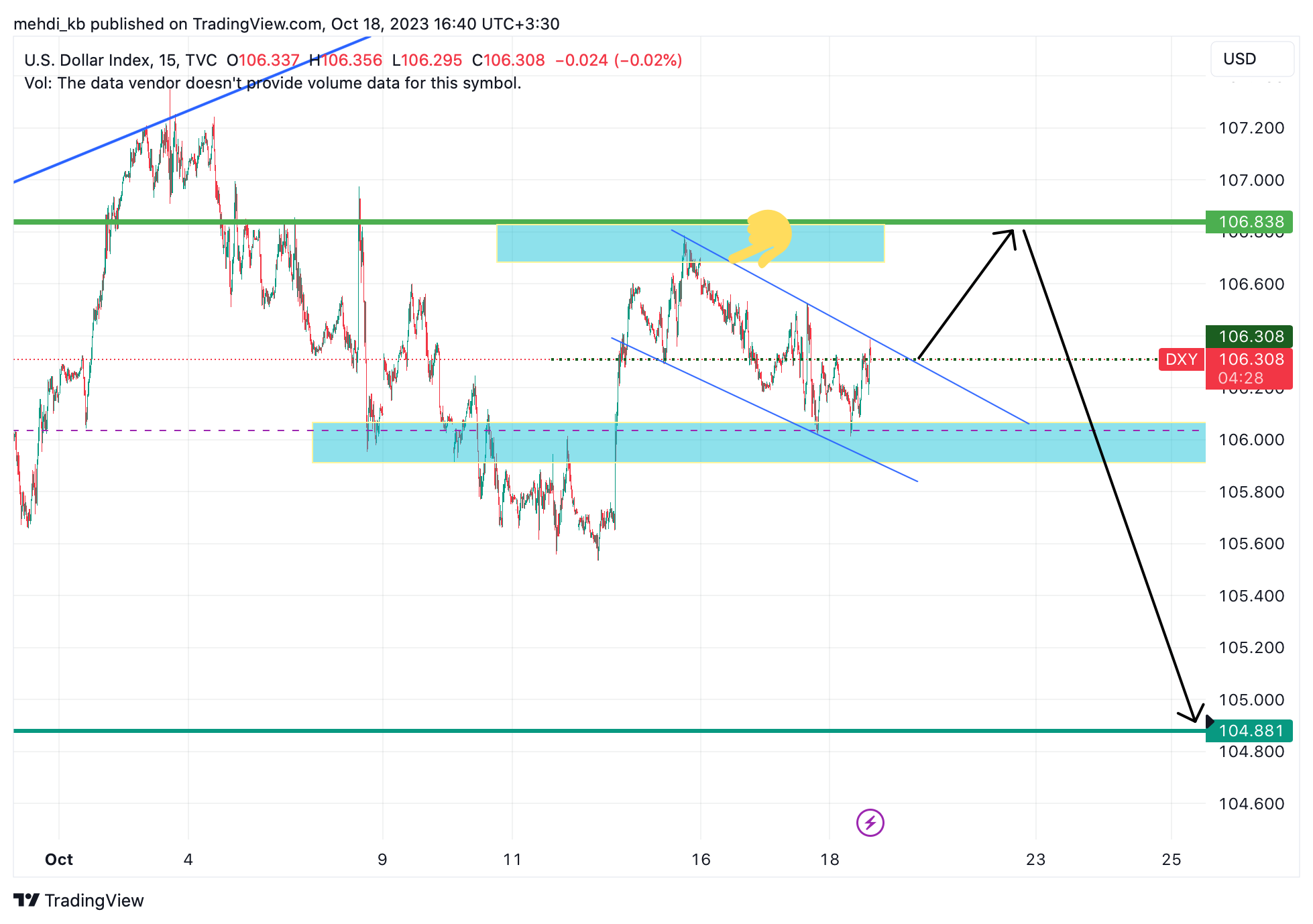Click the 105.200 price axis label

(x=1251, y=648)
